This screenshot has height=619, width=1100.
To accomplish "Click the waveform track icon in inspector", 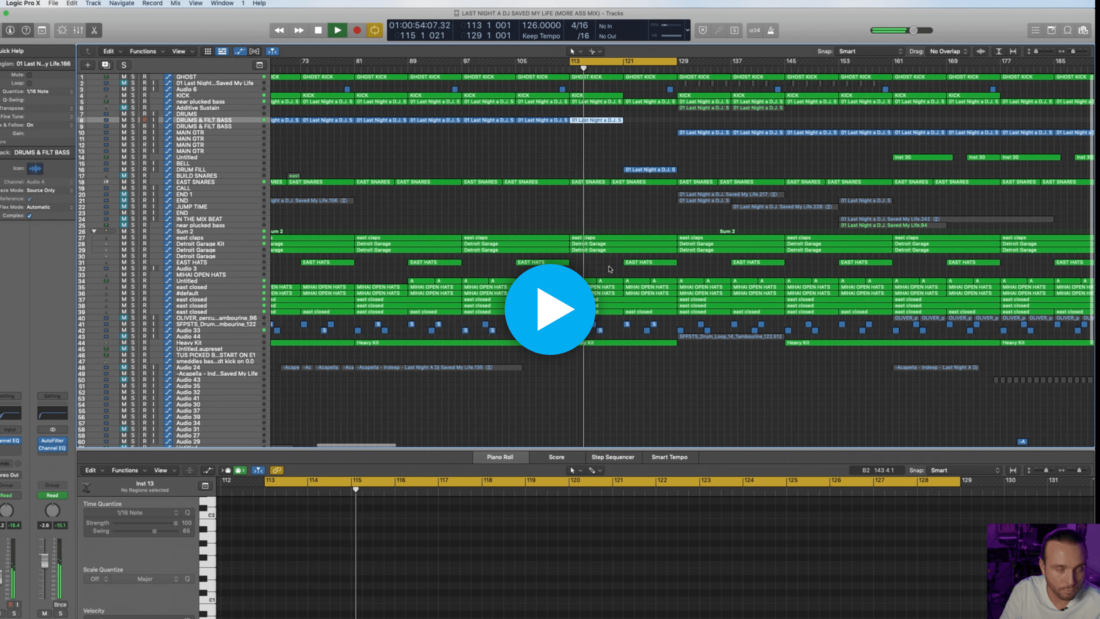I will (x=35, y=168).
